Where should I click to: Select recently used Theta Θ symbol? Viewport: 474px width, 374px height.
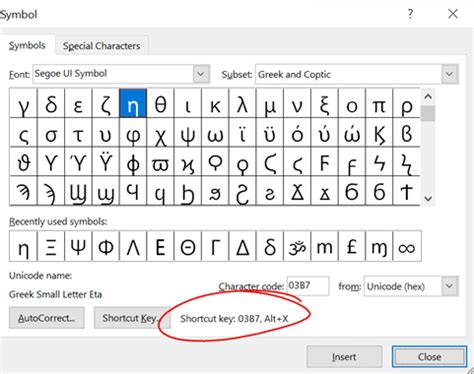188,246
